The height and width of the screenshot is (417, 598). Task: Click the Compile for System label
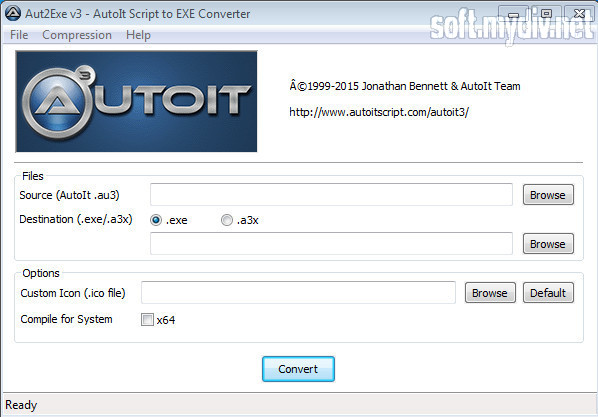pyautogui.click(x=66, y=319)
